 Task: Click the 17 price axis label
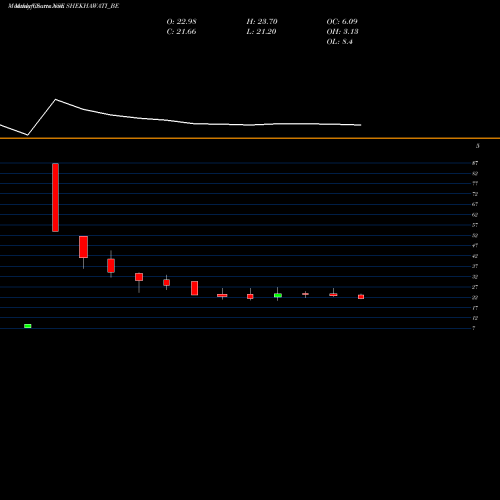pos(475,308)
